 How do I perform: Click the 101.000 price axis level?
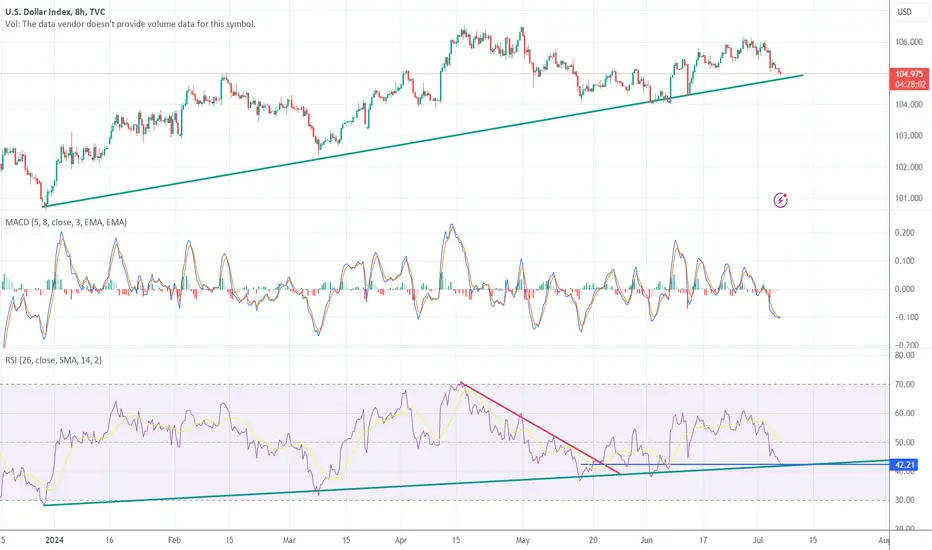pyautogui.click(x=909, y=198)
